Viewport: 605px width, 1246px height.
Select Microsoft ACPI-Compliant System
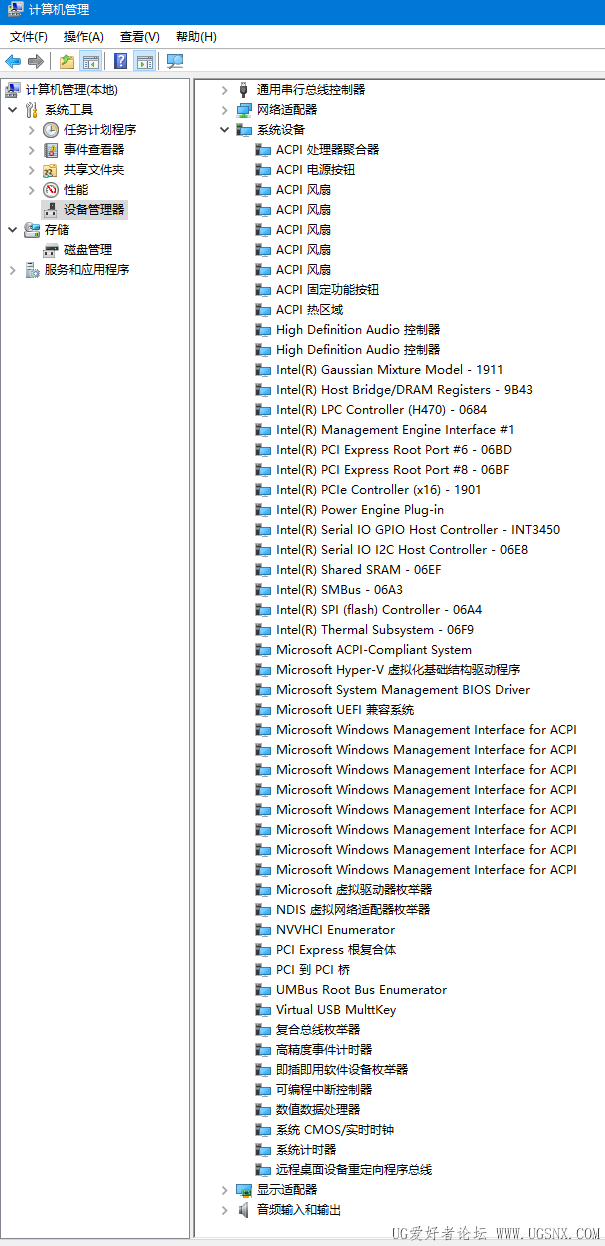pyautogui.click(x=374, y=650)
